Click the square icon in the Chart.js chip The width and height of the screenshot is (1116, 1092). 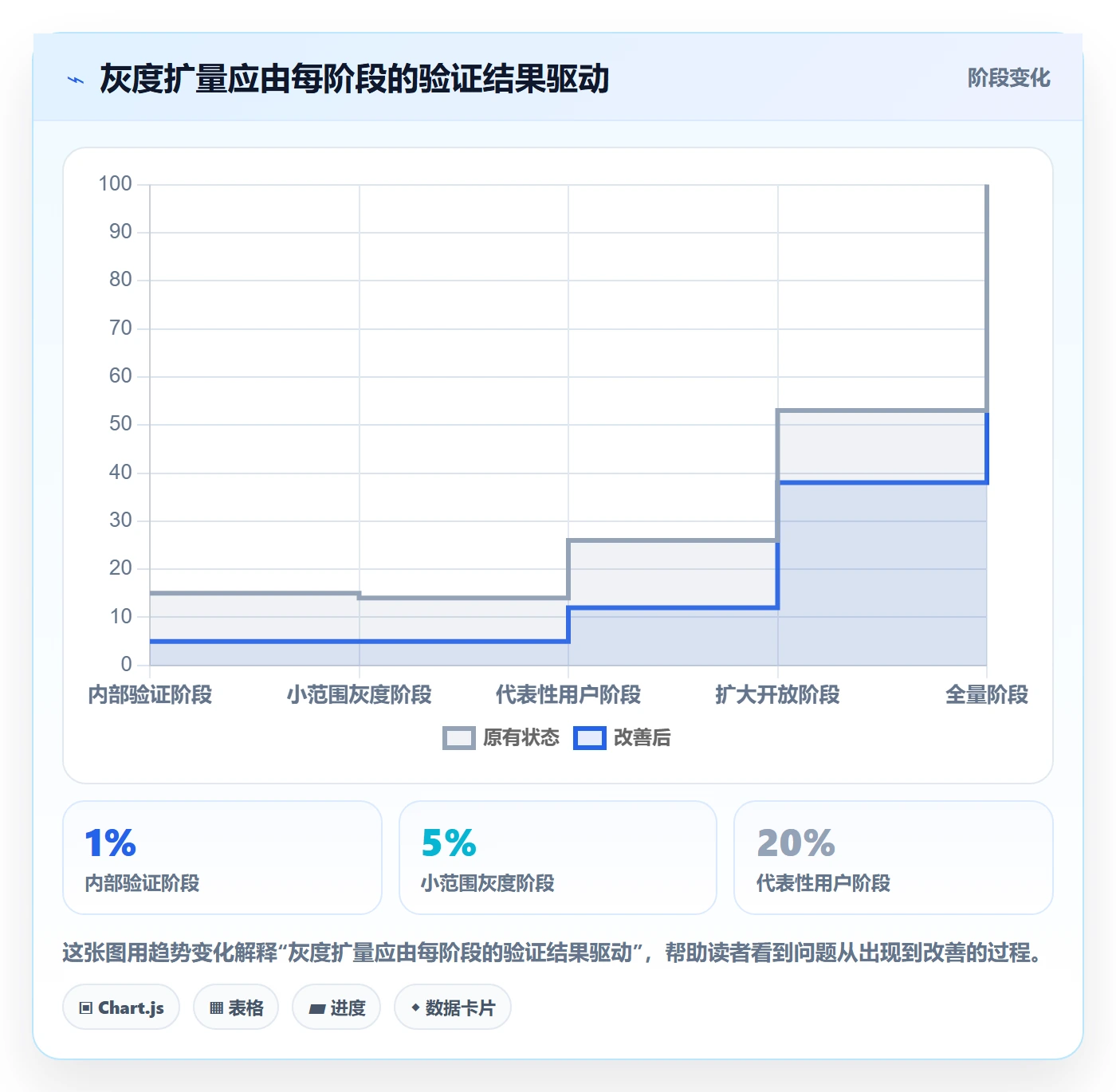point(86,1008)
